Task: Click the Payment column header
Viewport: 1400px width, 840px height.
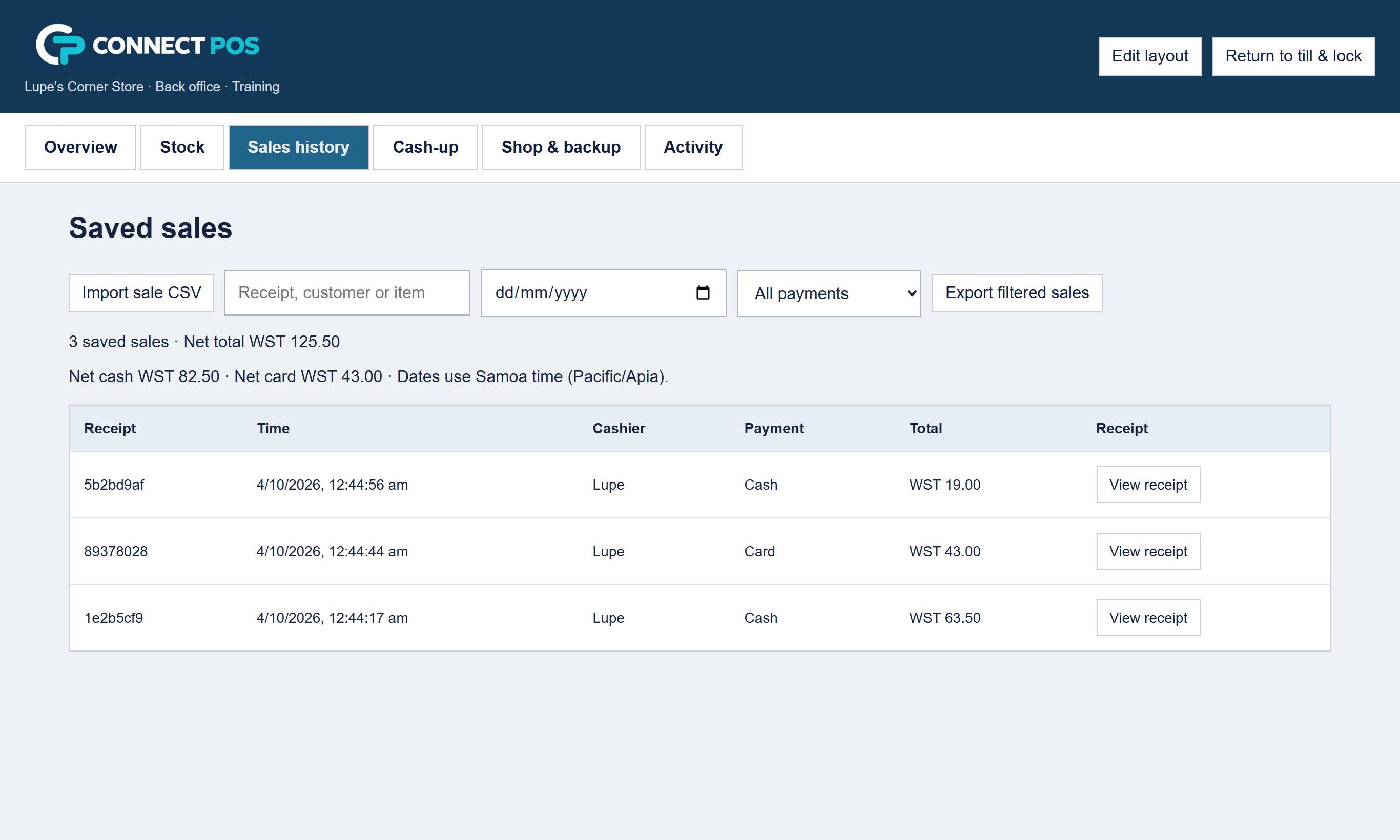Action: click(x=774, y=429)
